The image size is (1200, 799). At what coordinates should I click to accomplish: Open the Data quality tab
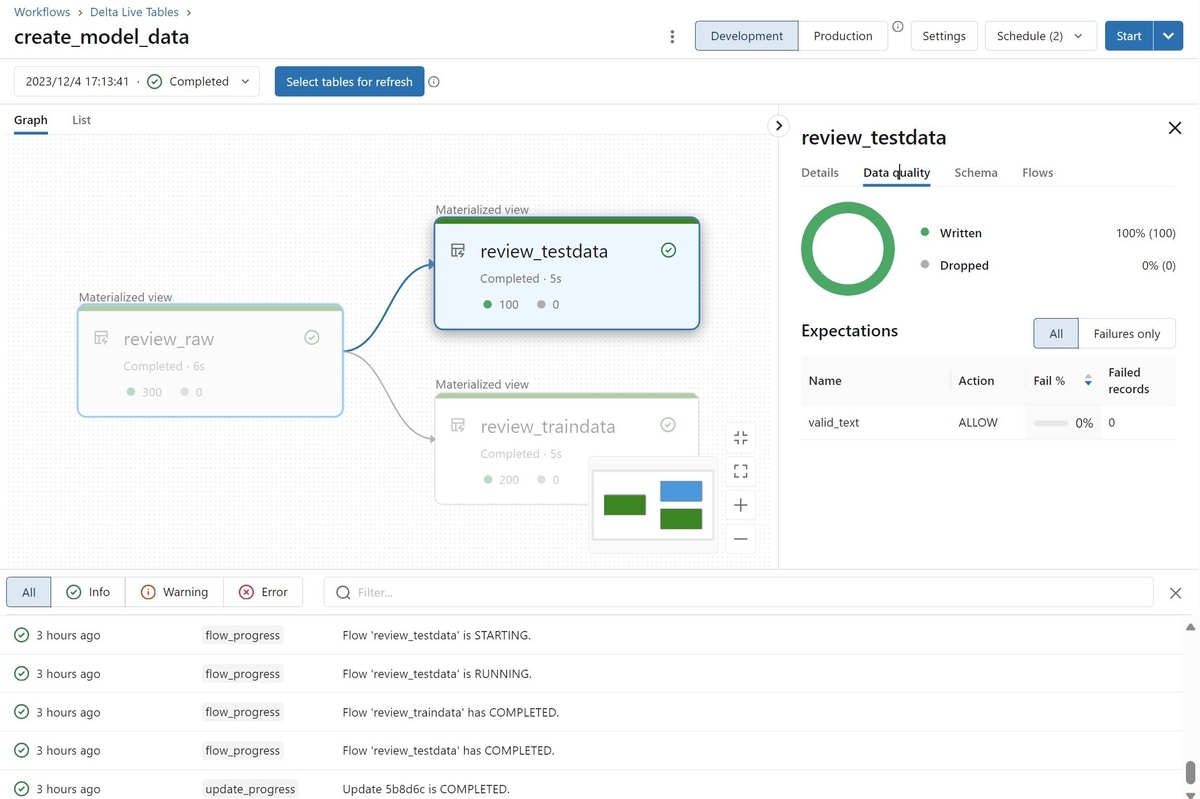click(897, 173)
